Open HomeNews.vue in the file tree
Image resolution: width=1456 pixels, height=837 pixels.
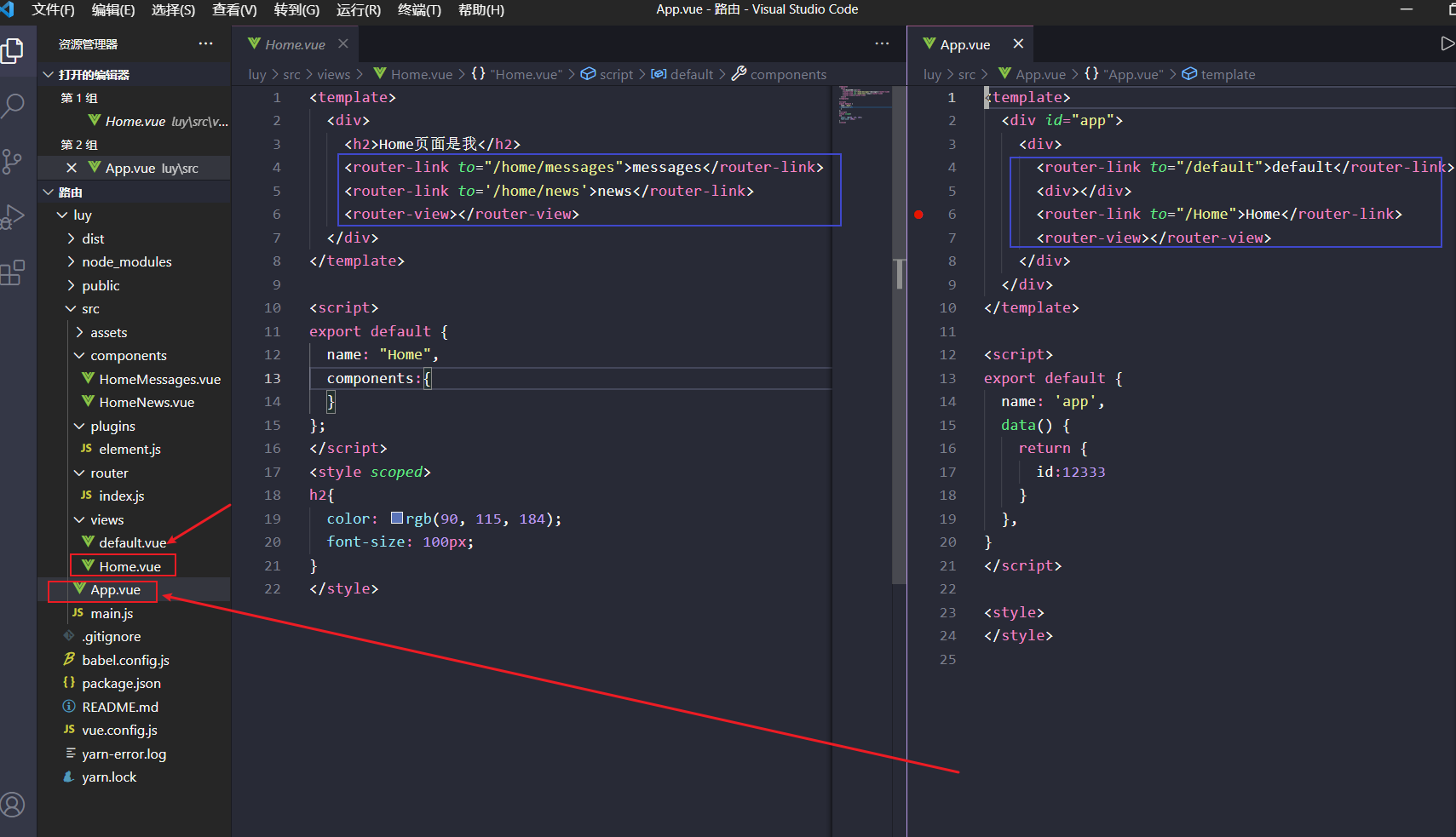pyautogui.click(x=147, y=402)
